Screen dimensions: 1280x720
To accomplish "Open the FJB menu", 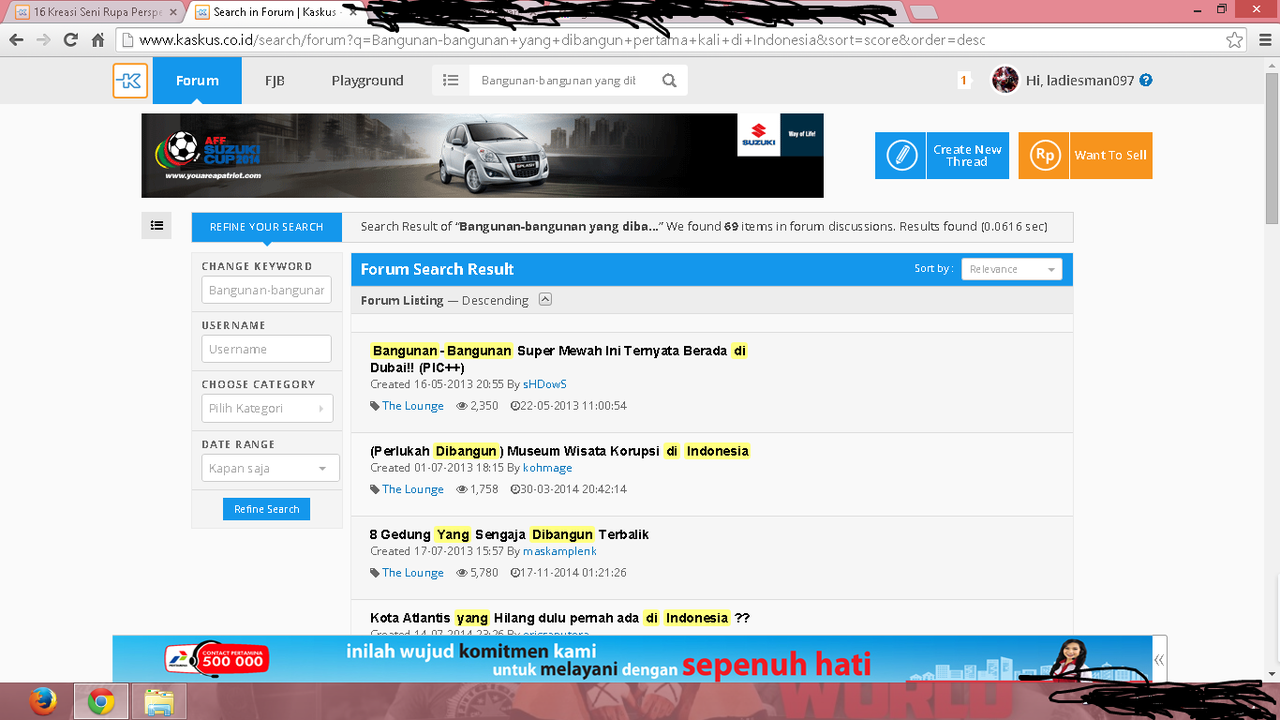I will pos(275,81).
